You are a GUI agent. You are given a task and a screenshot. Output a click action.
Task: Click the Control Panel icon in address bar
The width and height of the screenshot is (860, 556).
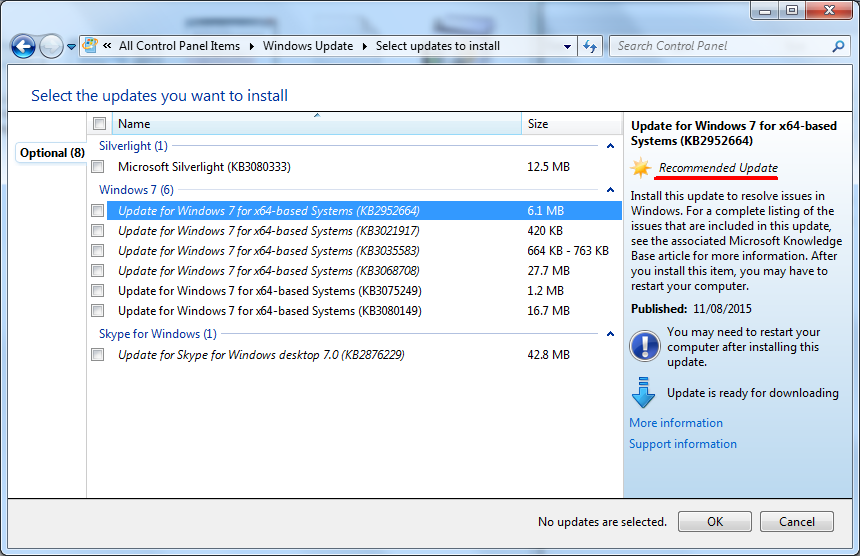(90, 46)
